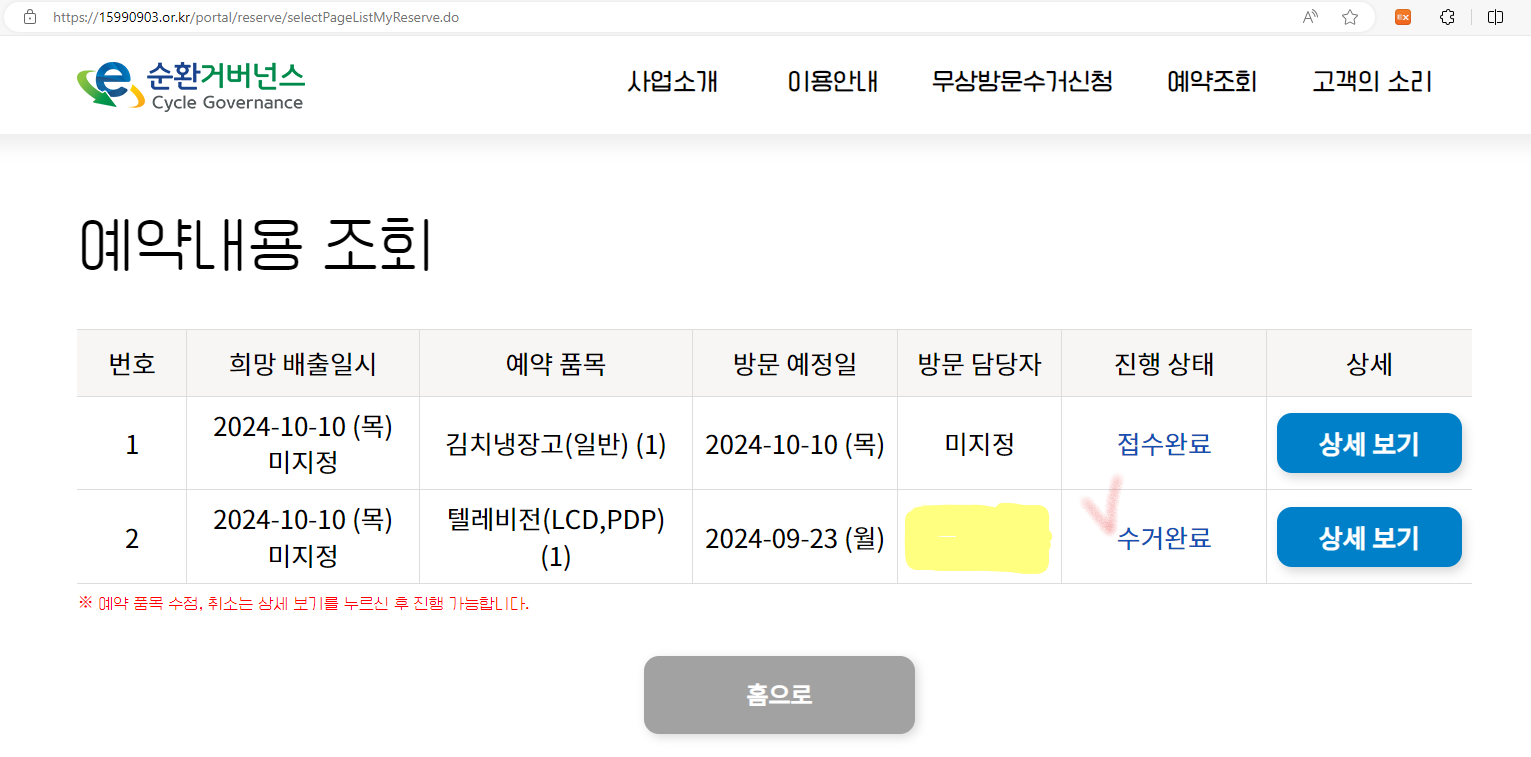
Task: Click the yellow highlighted 방문 담당자 cell
Action: (978, 539)
